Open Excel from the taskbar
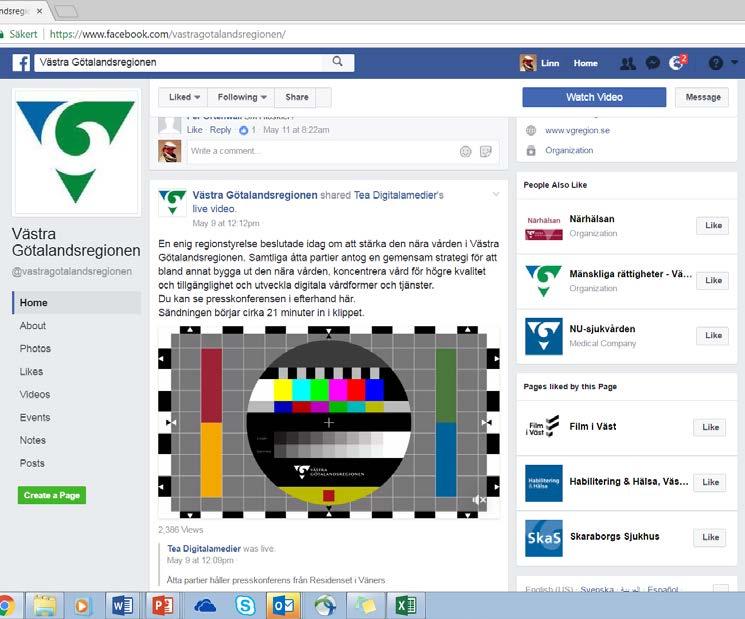The height and width of the screenshot is (619, 745). (406, 606)
